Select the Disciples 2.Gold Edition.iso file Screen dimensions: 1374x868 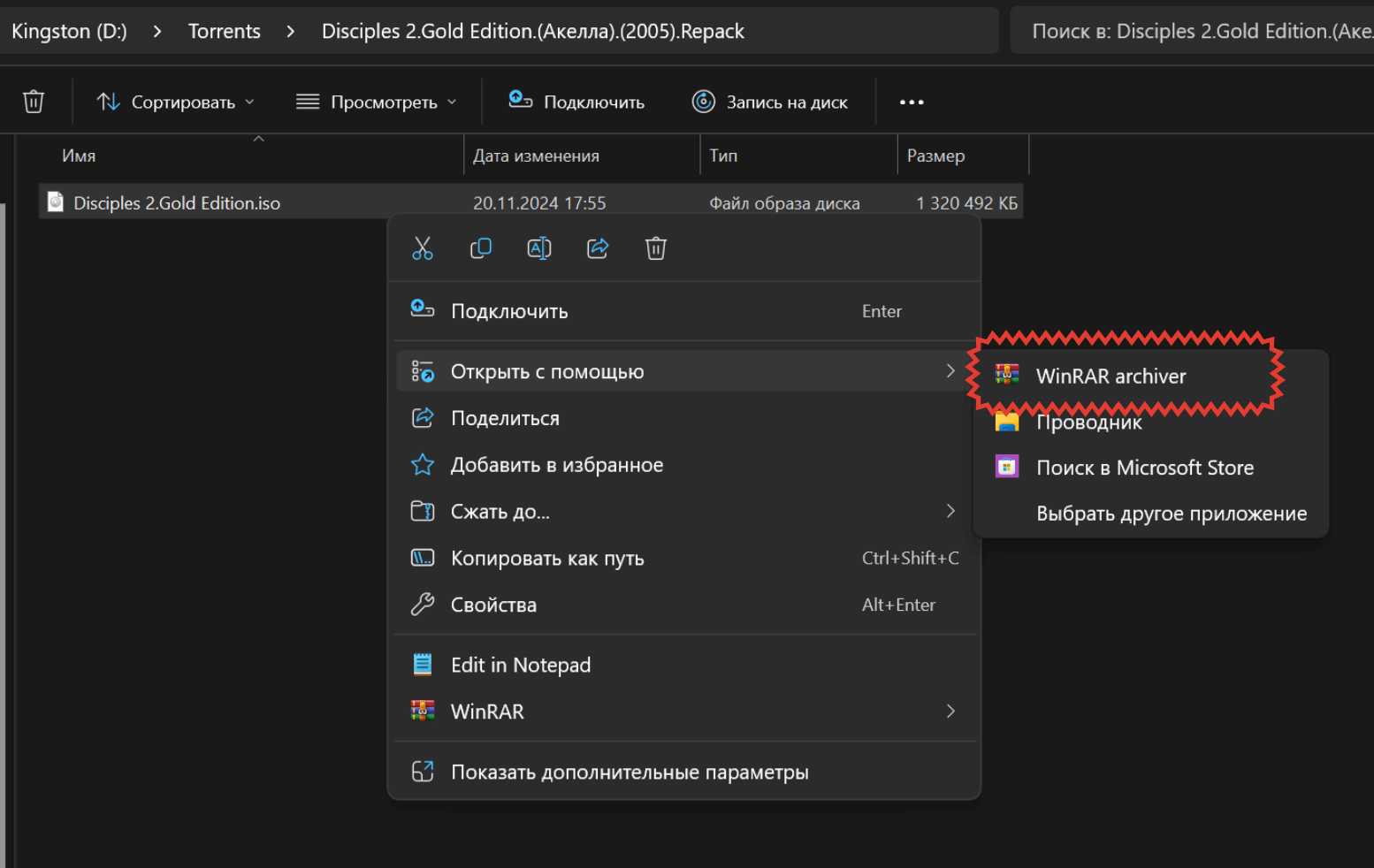click(177, 203)
